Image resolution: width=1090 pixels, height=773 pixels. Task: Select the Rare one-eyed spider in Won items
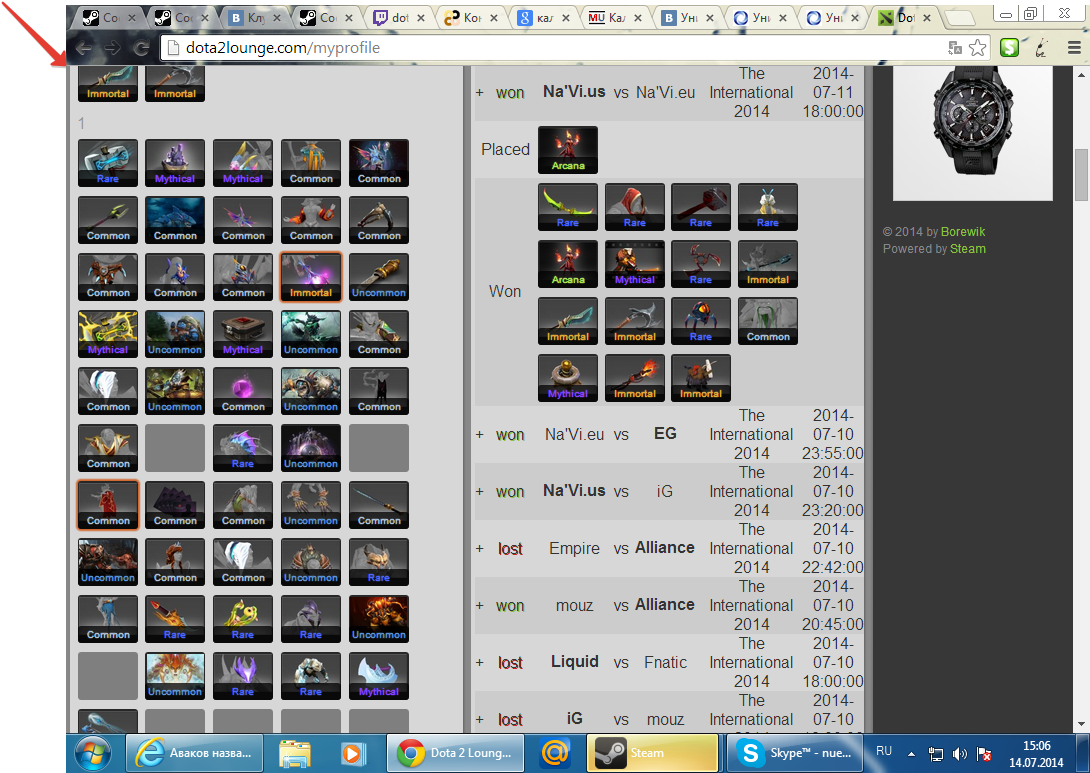[x=701, y=320]
